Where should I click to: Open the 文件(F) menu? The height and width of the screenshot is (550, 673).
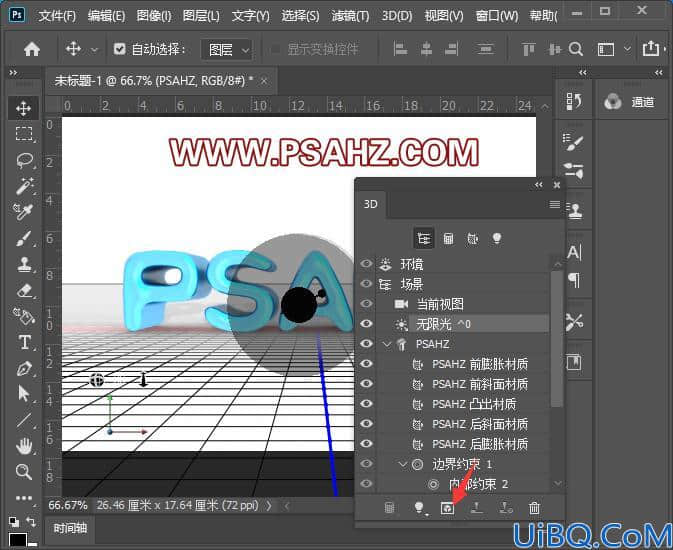(x=57, y=16)
